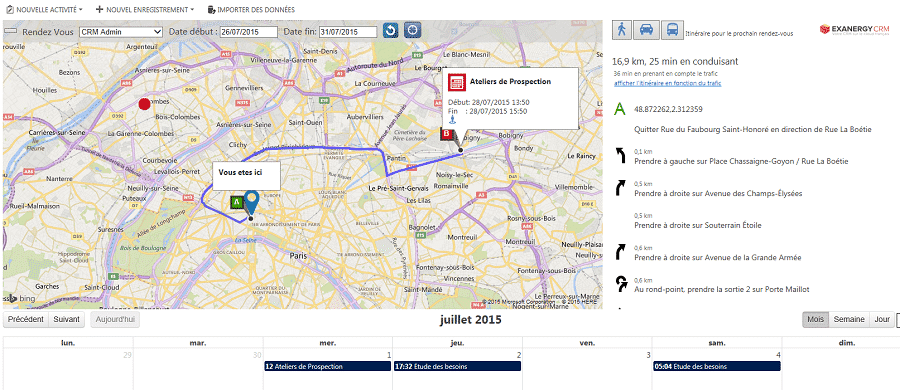
Task: Switch calendar to Jour view
Action: point(881,319)
